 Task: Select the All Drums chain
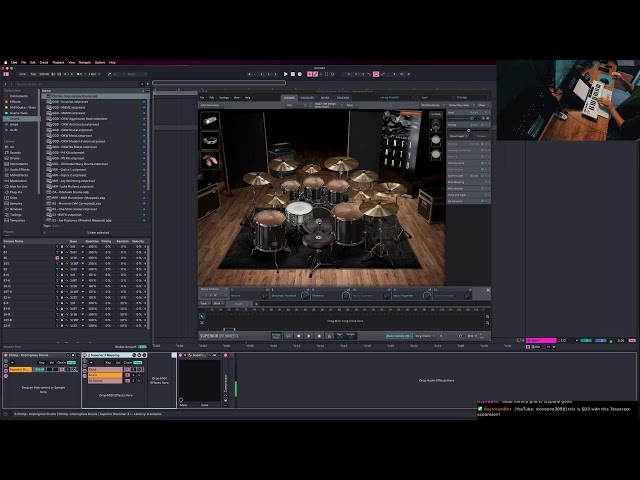click(x=105, y=381)
